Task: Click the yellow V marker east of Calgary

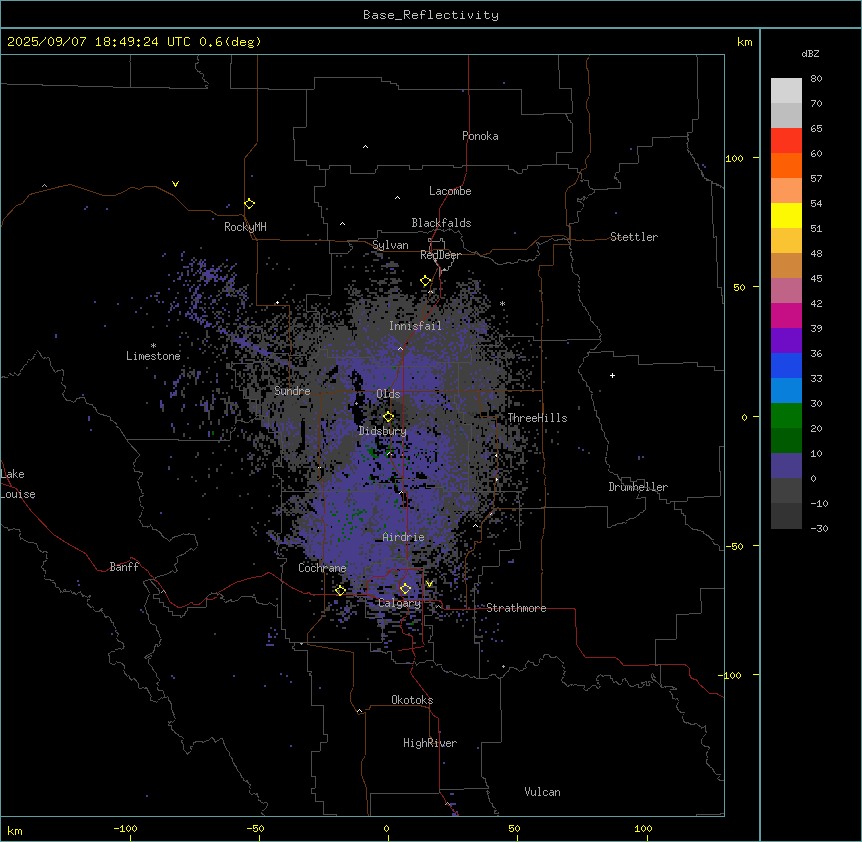Action: click(429, 584)
